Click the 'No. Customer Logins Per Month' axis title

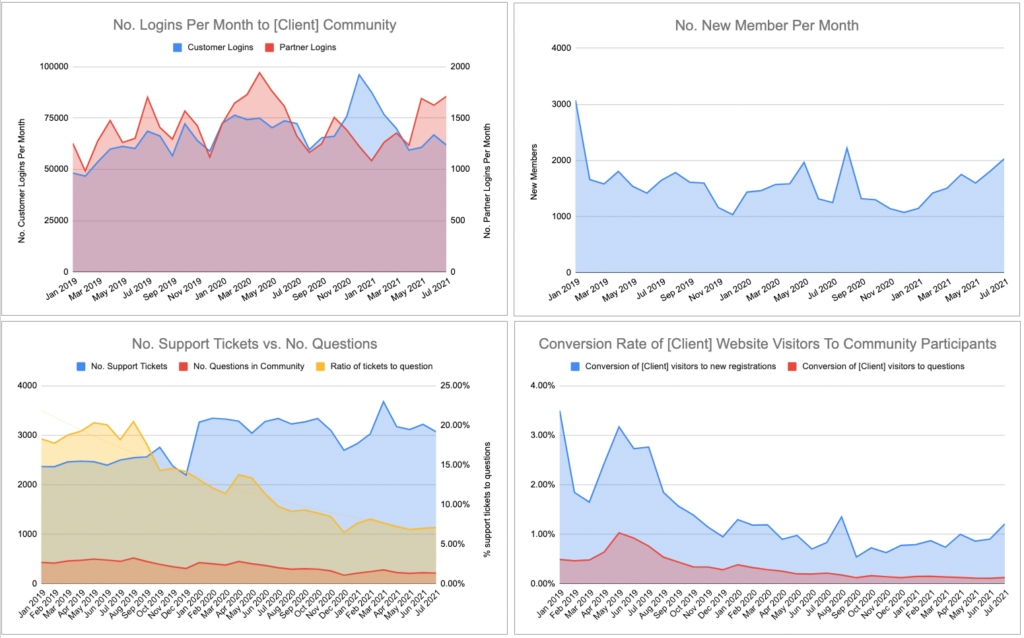click(22, 181)
